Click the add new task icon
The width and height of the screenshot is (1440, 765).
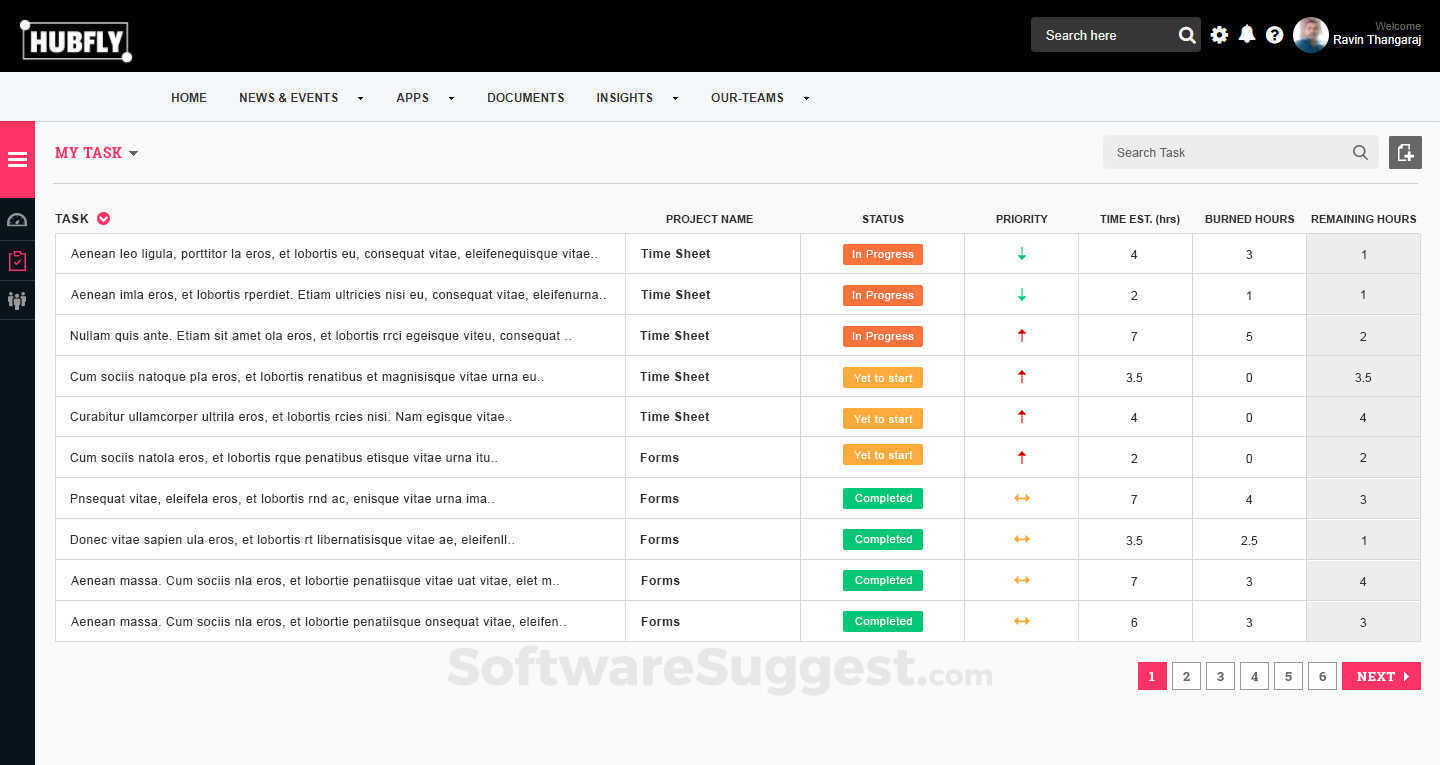1405,153
